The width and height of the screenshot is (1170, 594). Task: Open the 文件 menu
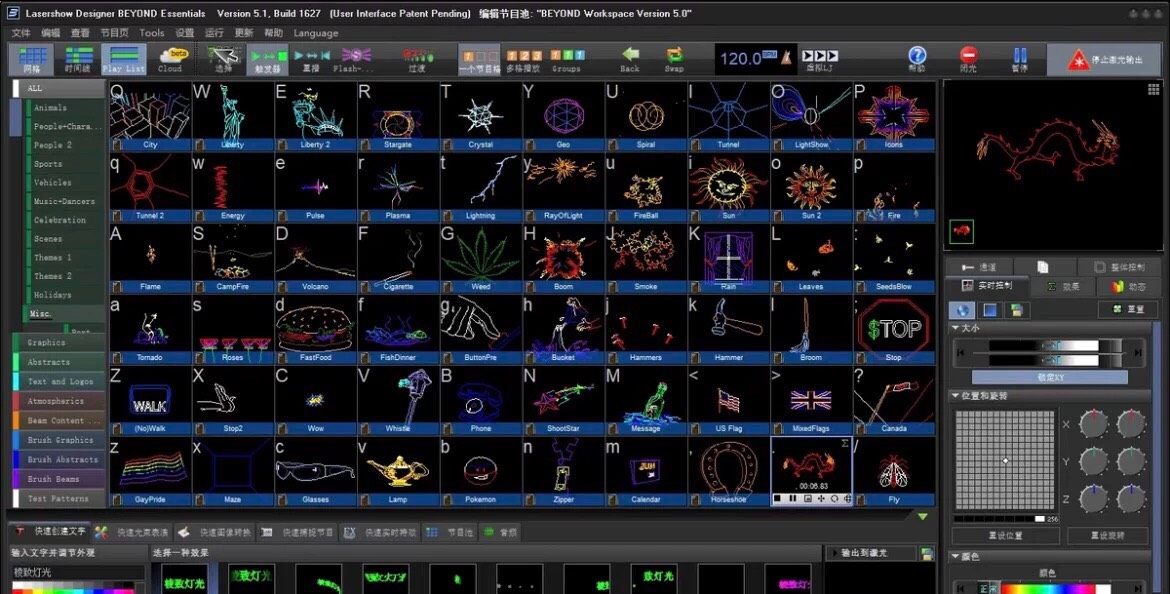tap(22, 33)
